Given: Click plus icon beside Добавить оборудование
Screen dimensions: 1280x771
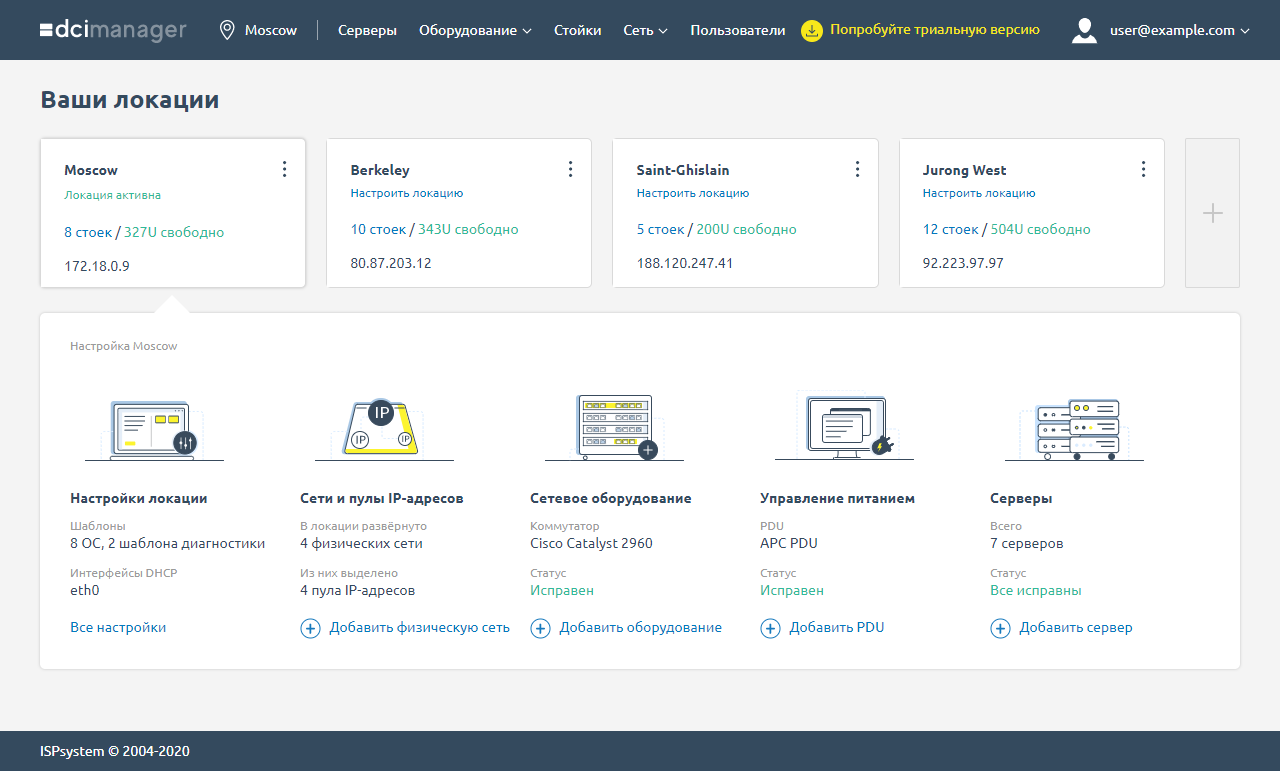Looking at the screenshot, I should (x=540, y=628).
